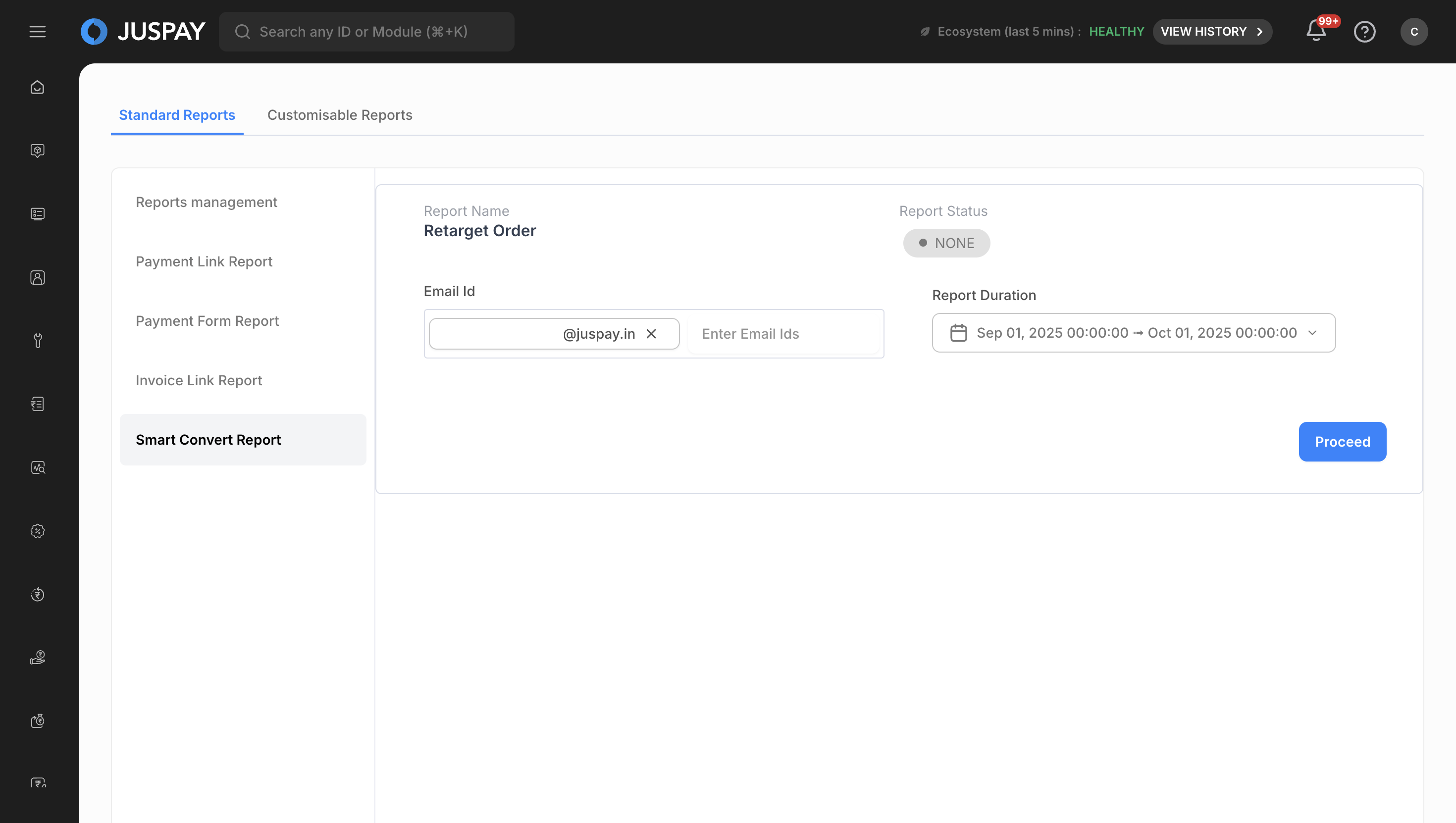Open the Payment Link Report
Viewport: 1456px width, 823px height.
[x=204, y=262]
